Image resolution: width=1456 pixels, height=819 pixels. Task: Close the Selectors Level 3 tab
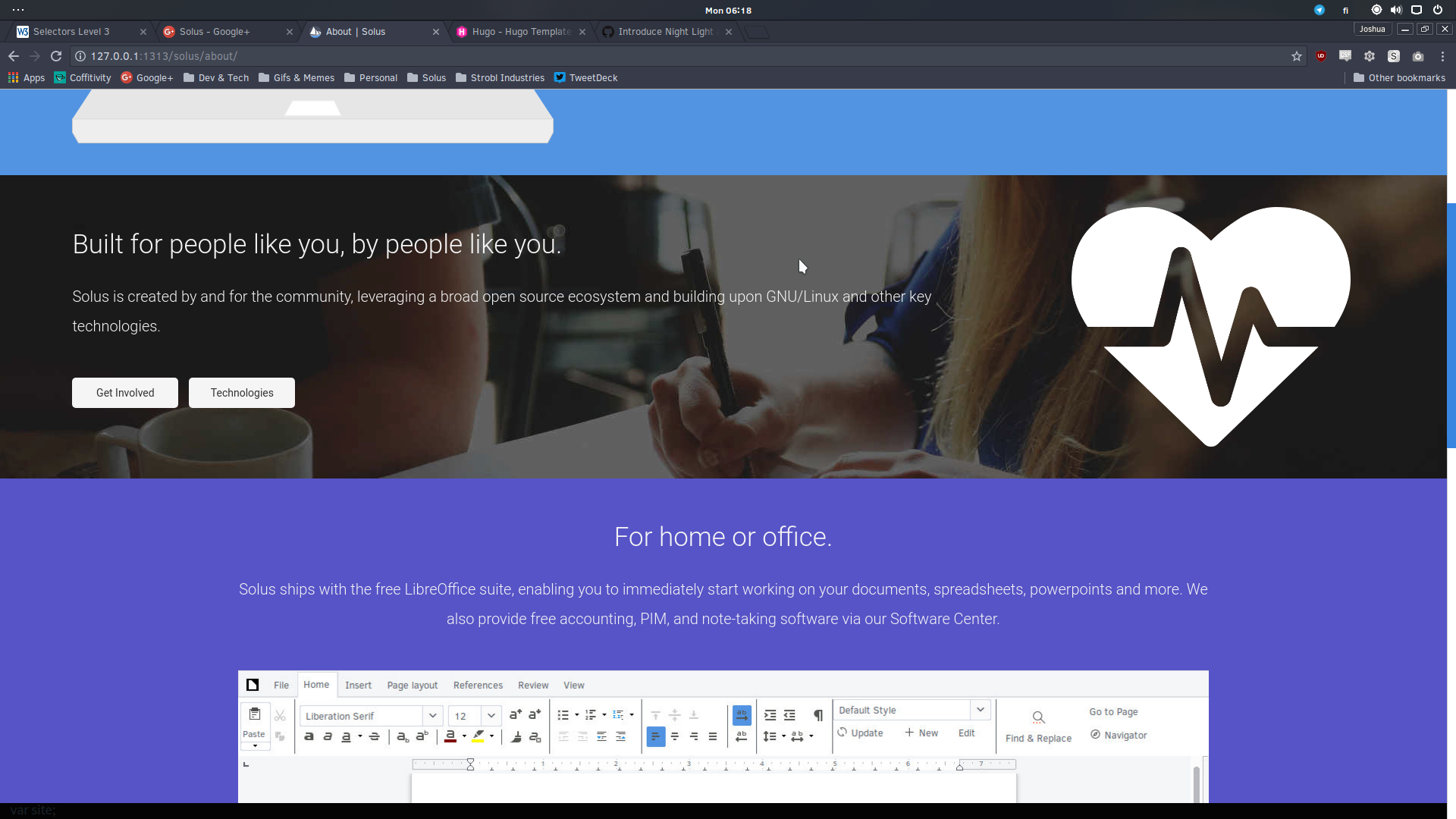143,32
